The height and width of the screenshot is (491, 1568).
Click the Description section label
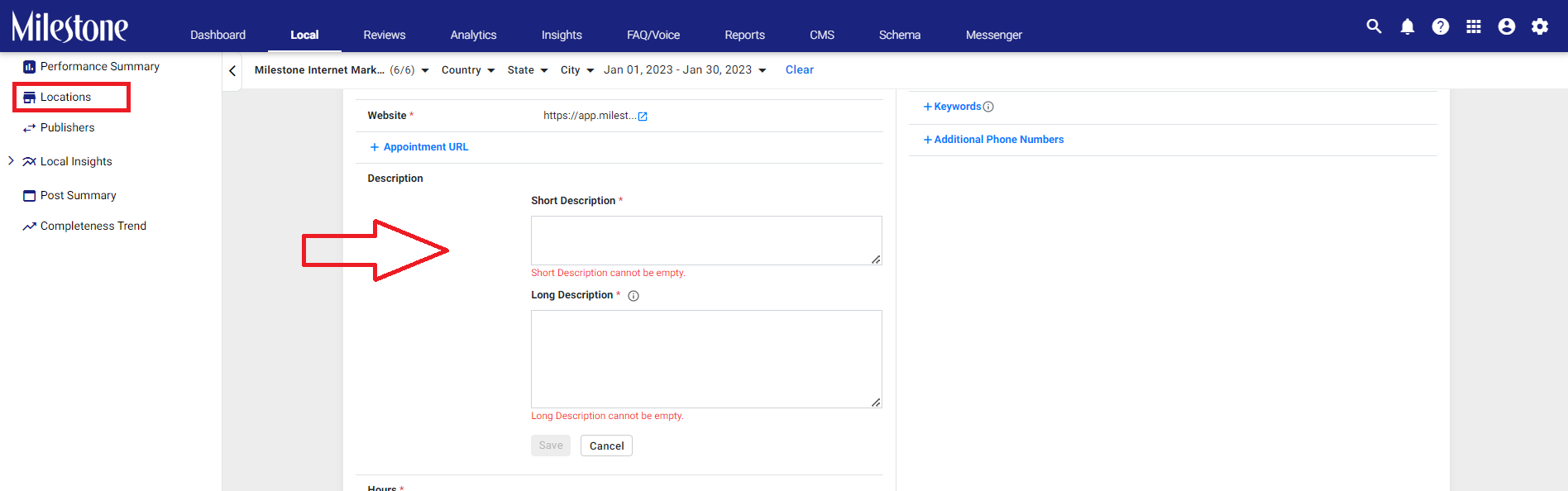coord(395,179)
